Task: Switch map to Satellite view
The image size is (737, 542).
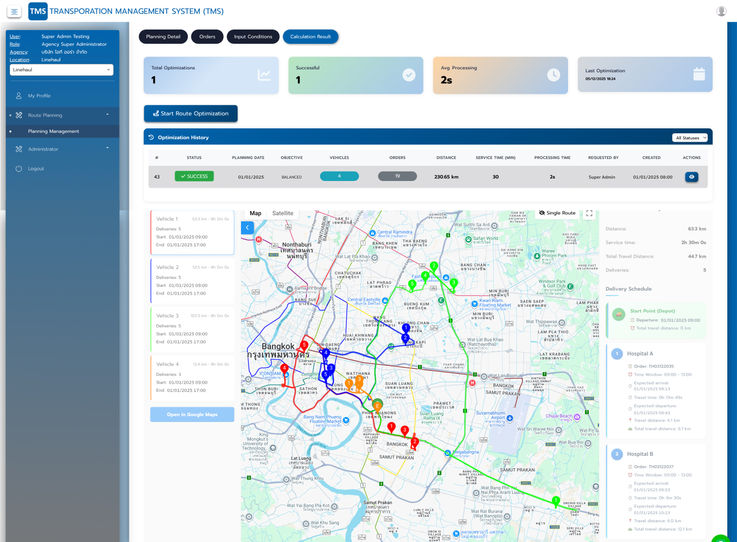Action: point(282,213)
